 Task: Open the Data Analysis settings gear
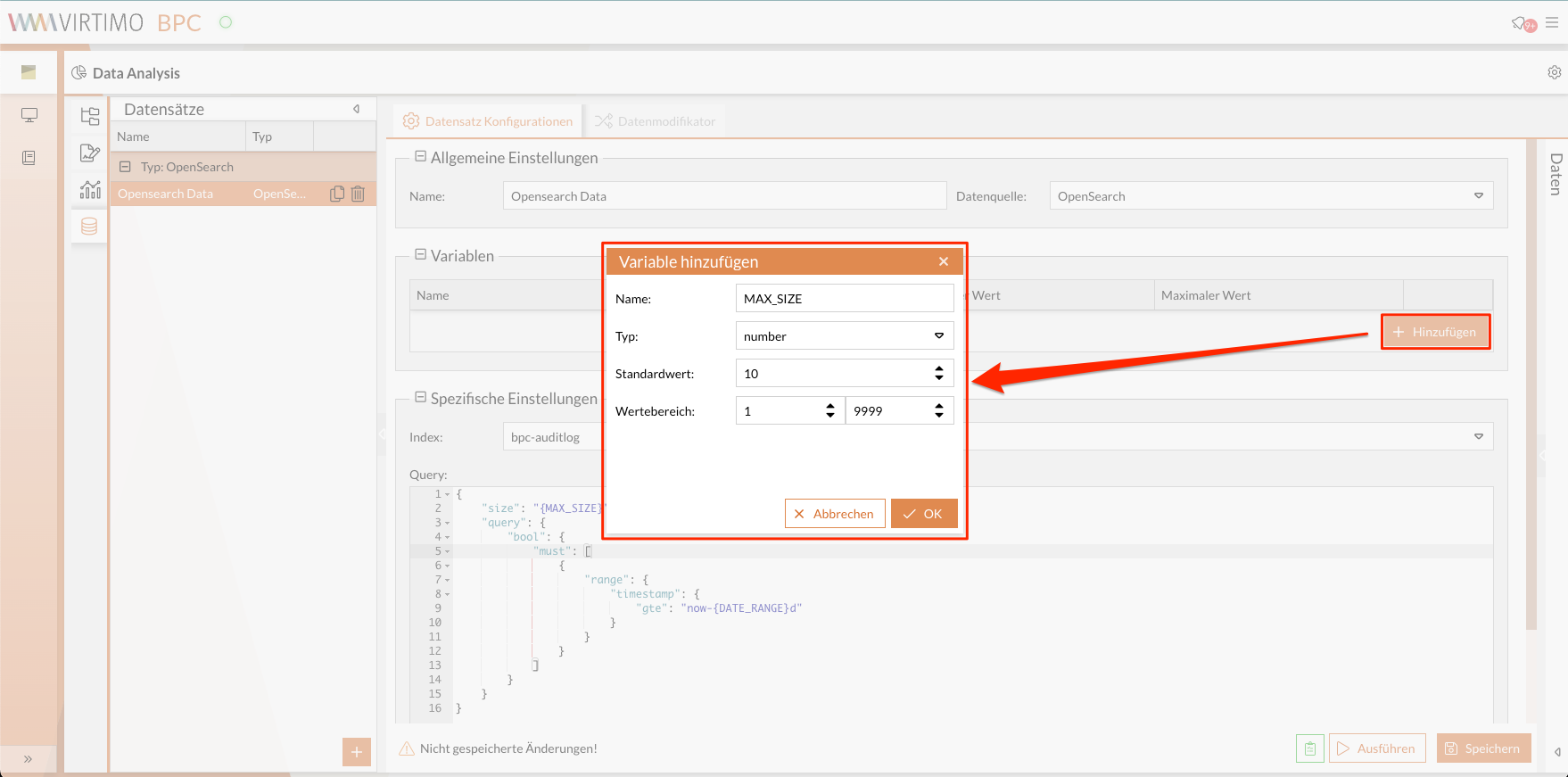(x=1554, y=72)
